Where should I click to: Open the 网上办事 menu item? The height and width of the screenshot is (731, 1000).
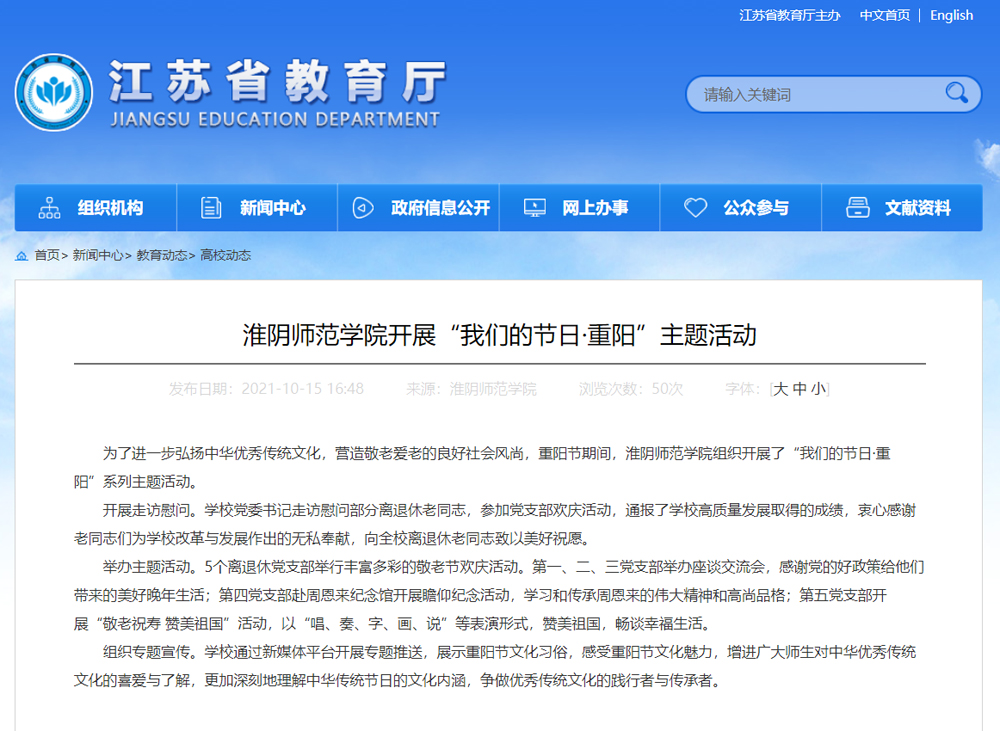point(595,208)
